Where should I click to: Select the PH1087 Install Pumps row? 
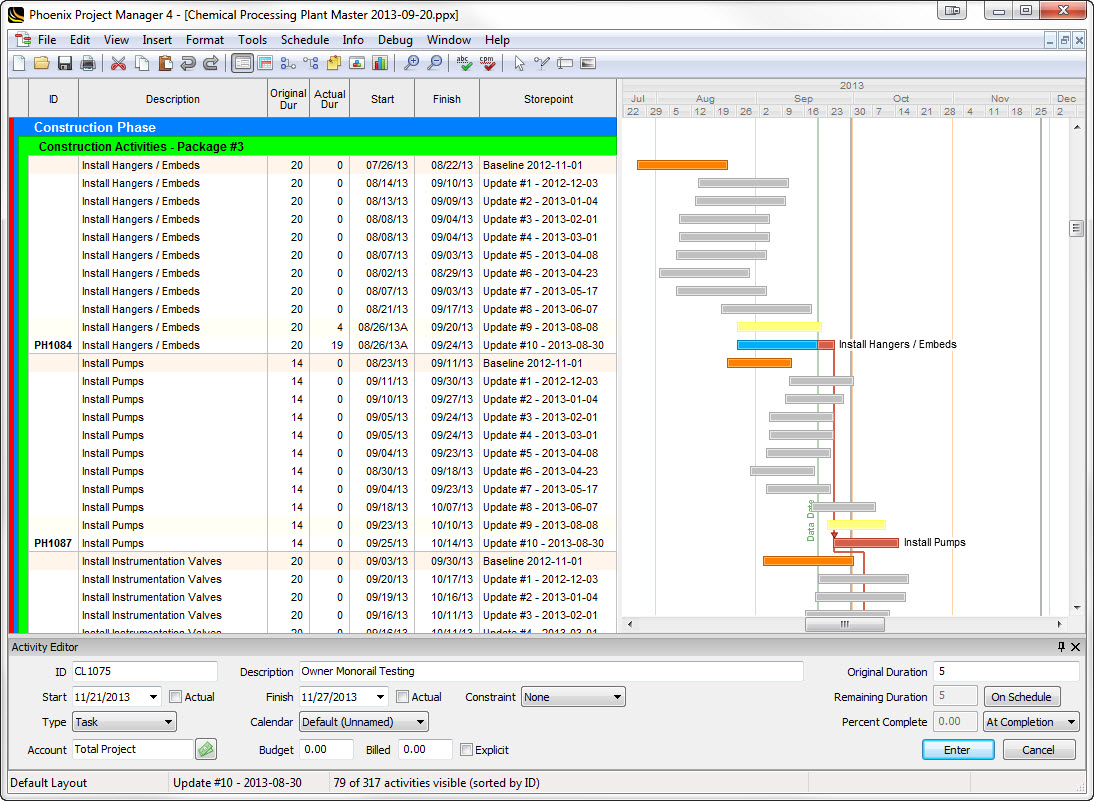322,544
